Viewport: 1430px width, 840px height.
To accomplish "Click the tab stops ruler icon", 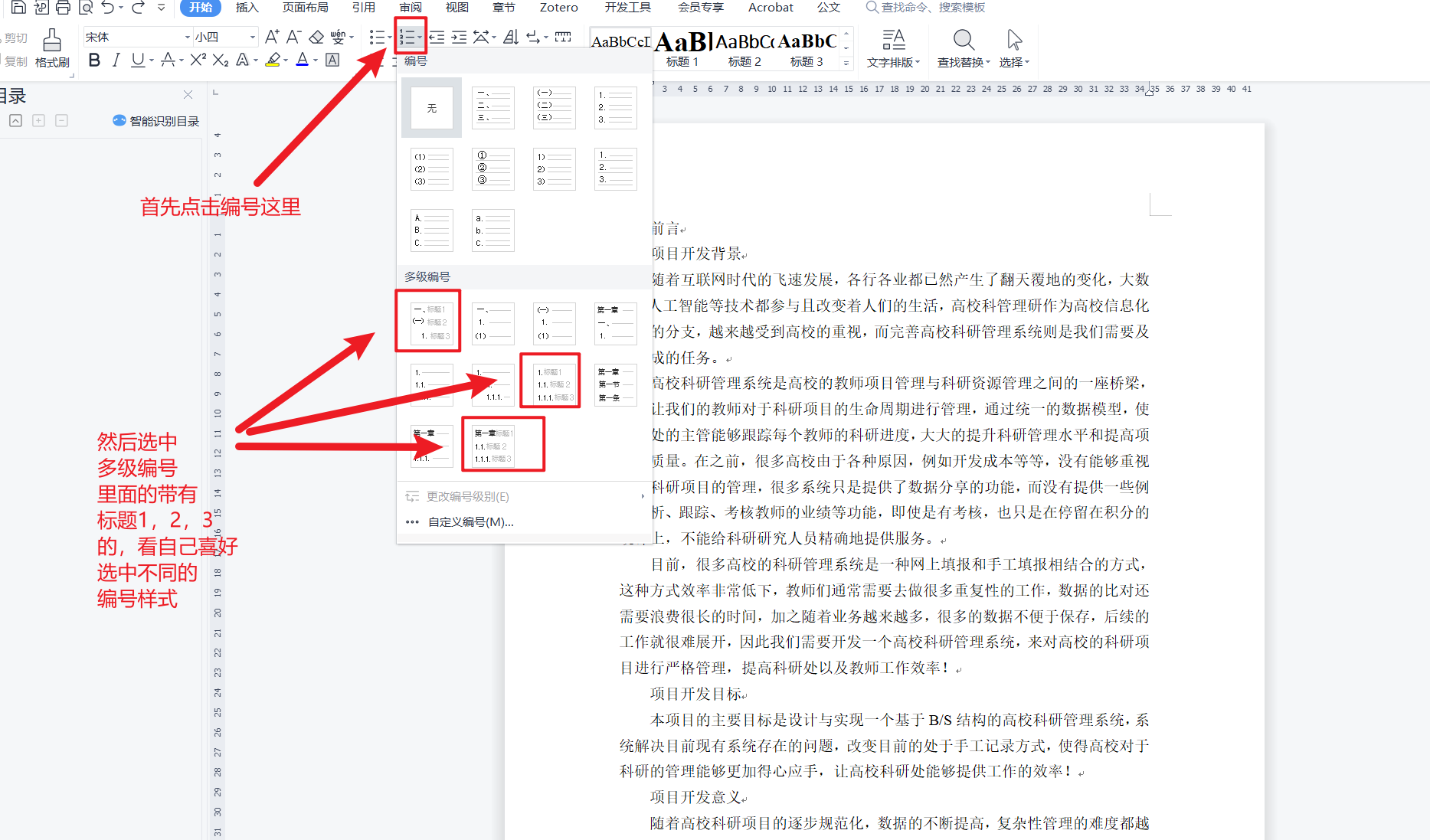I will pos(563,37).
